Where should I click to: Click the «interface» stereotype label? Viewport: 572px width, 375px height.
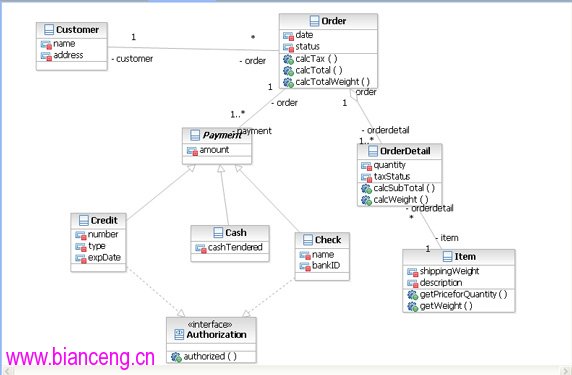[x=210, y=324]
